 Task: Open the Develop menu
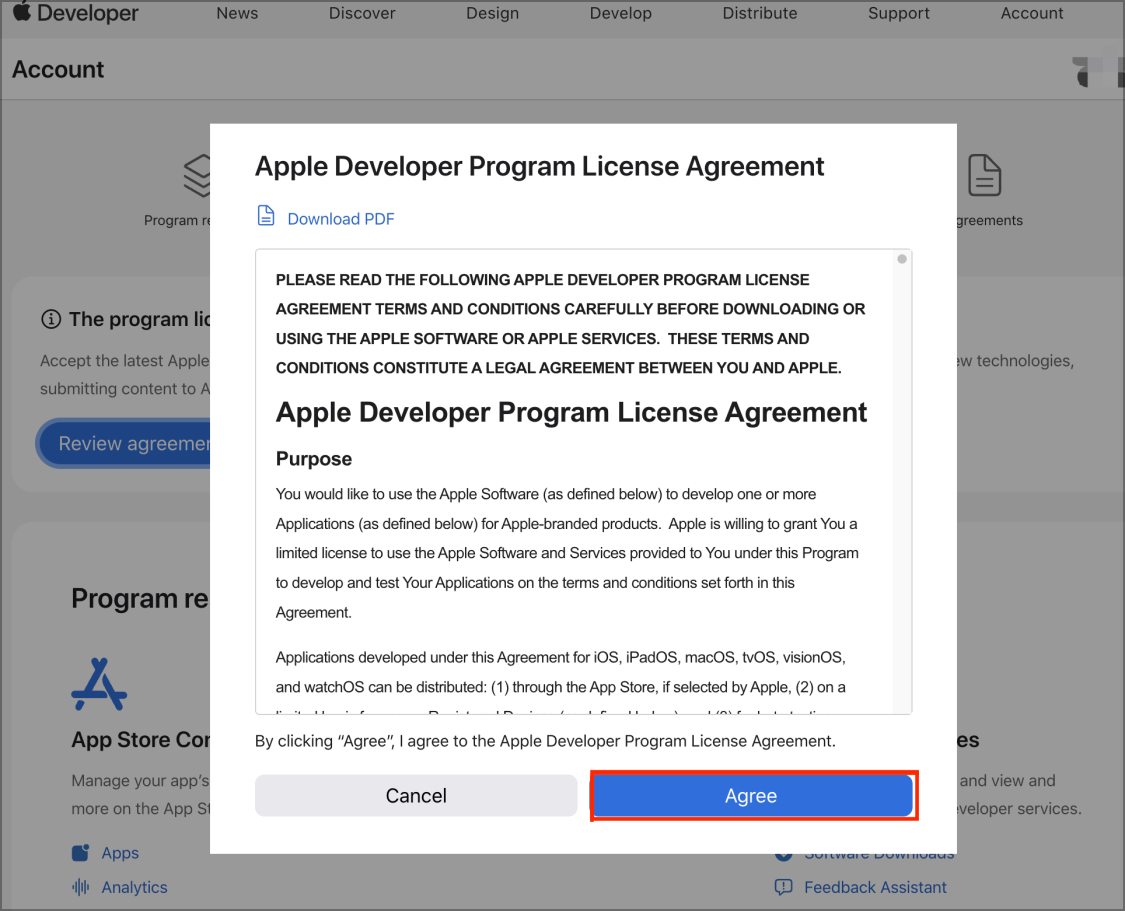(x=620, y=13)
